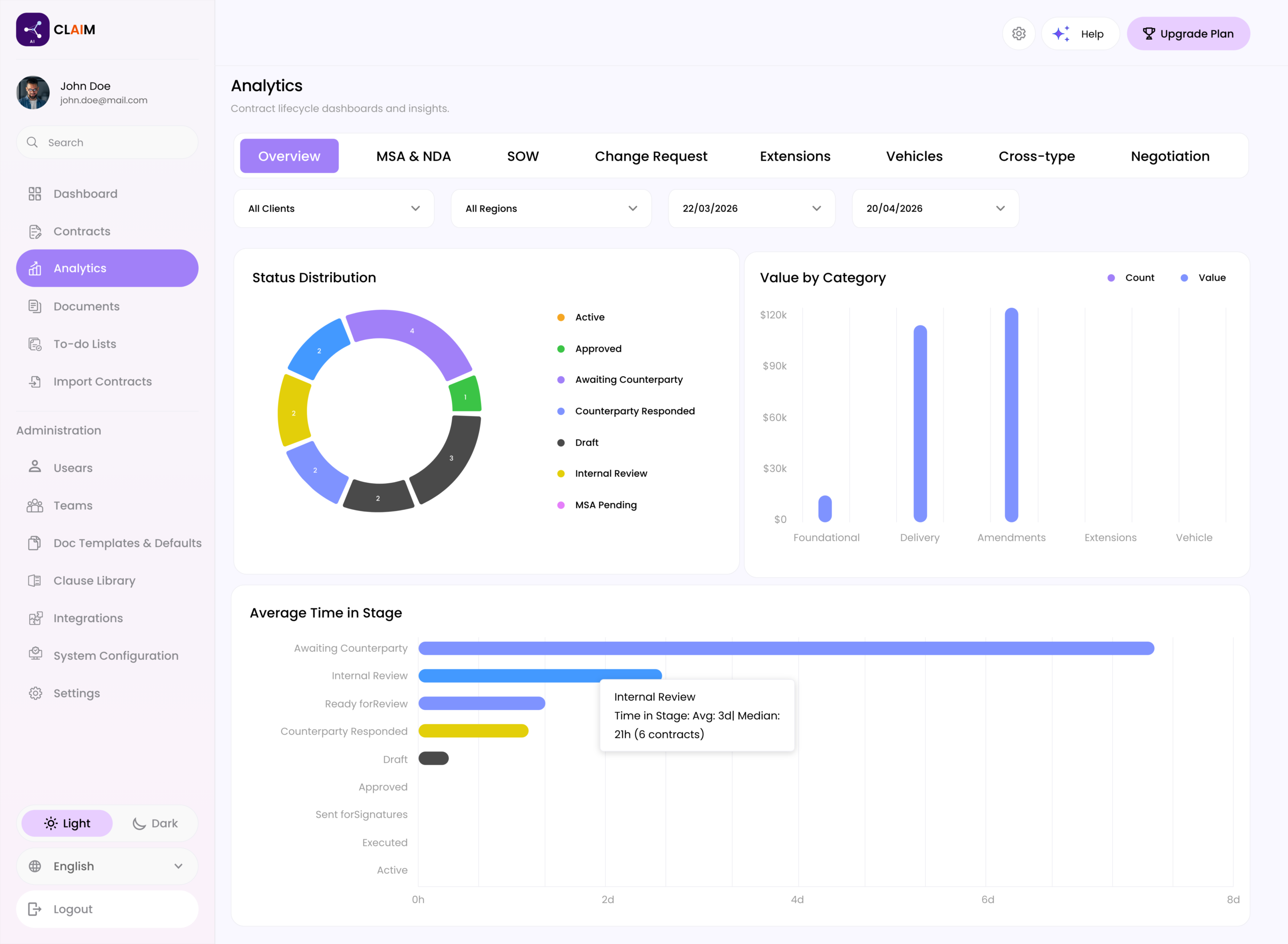Open the Extensions tab
The width and height of the screenshot is (1288, 944).
click(795, 156)
